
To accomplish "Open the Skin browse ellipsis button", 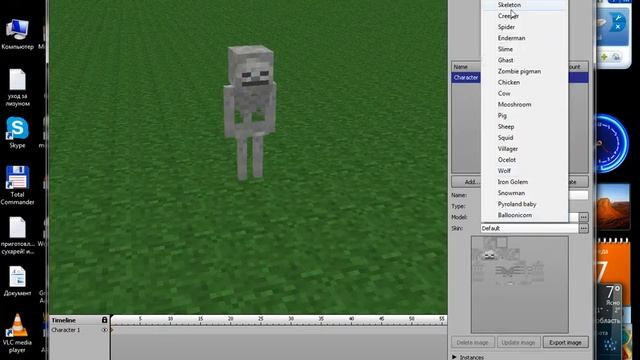I will pyautogui.click(x=584, y=228).
